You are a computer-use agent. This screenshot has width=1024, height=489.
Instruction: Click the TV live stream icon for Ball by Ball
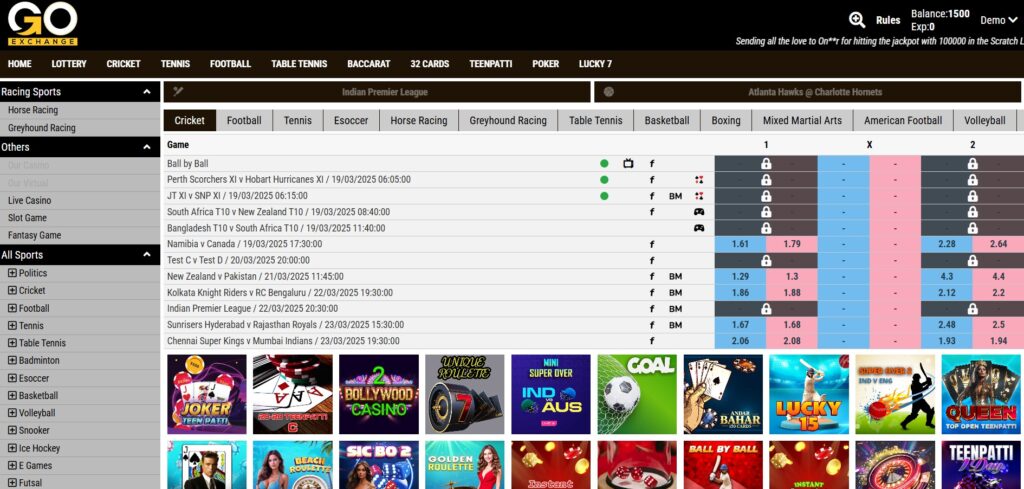click(x=628, y=163)
